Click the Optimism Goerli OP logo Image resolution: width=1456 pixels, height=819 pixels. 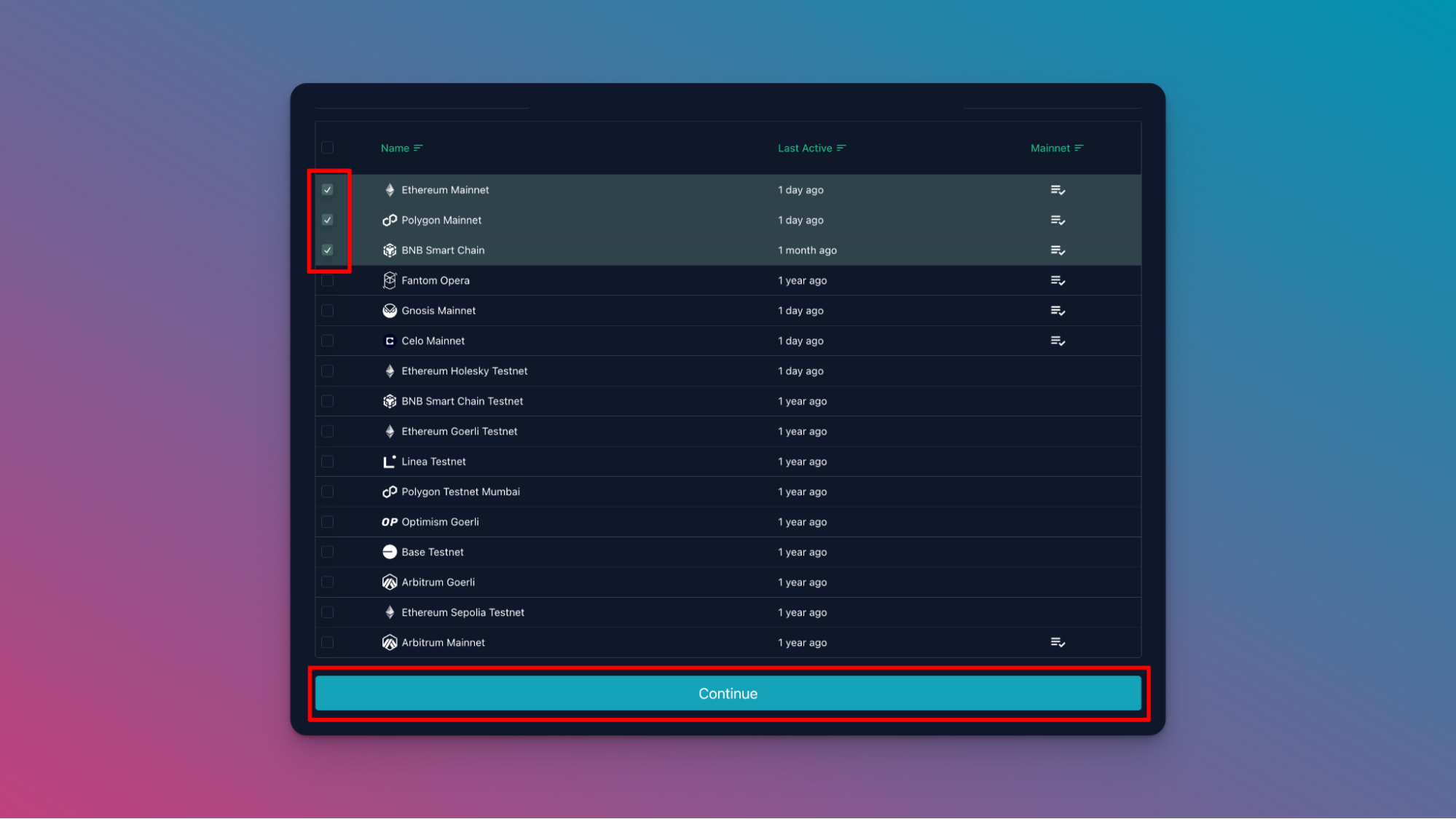[x=390, y=522]
